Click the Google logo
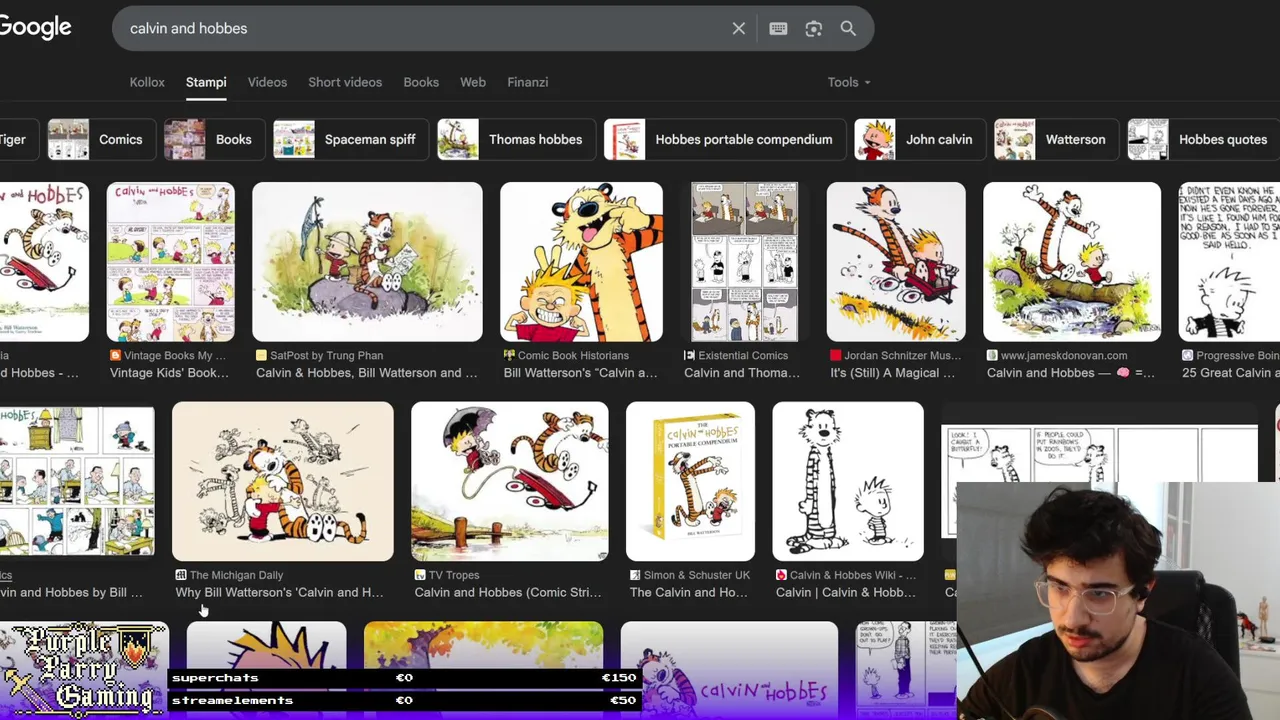This screenshot has height=720, width=1280. tap(35, 28)
